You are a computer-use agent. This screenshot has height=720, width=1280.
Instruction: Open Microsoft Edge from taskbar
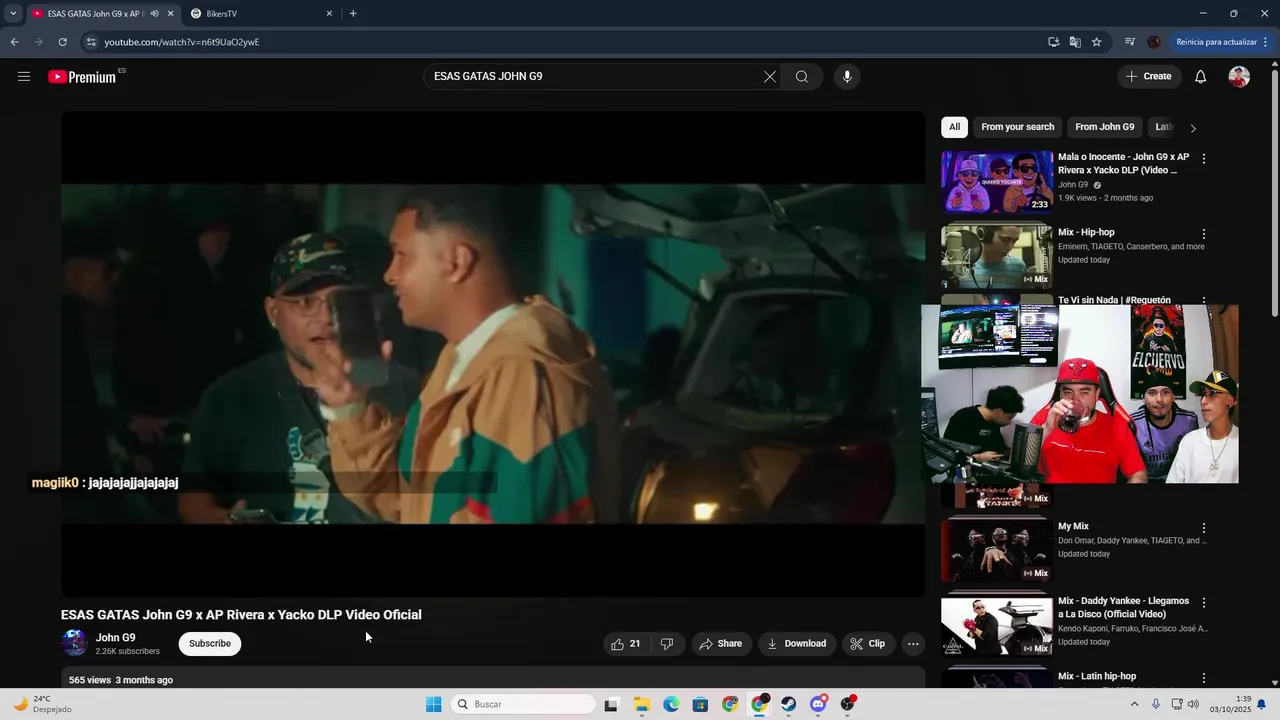(x=671, y=704)
